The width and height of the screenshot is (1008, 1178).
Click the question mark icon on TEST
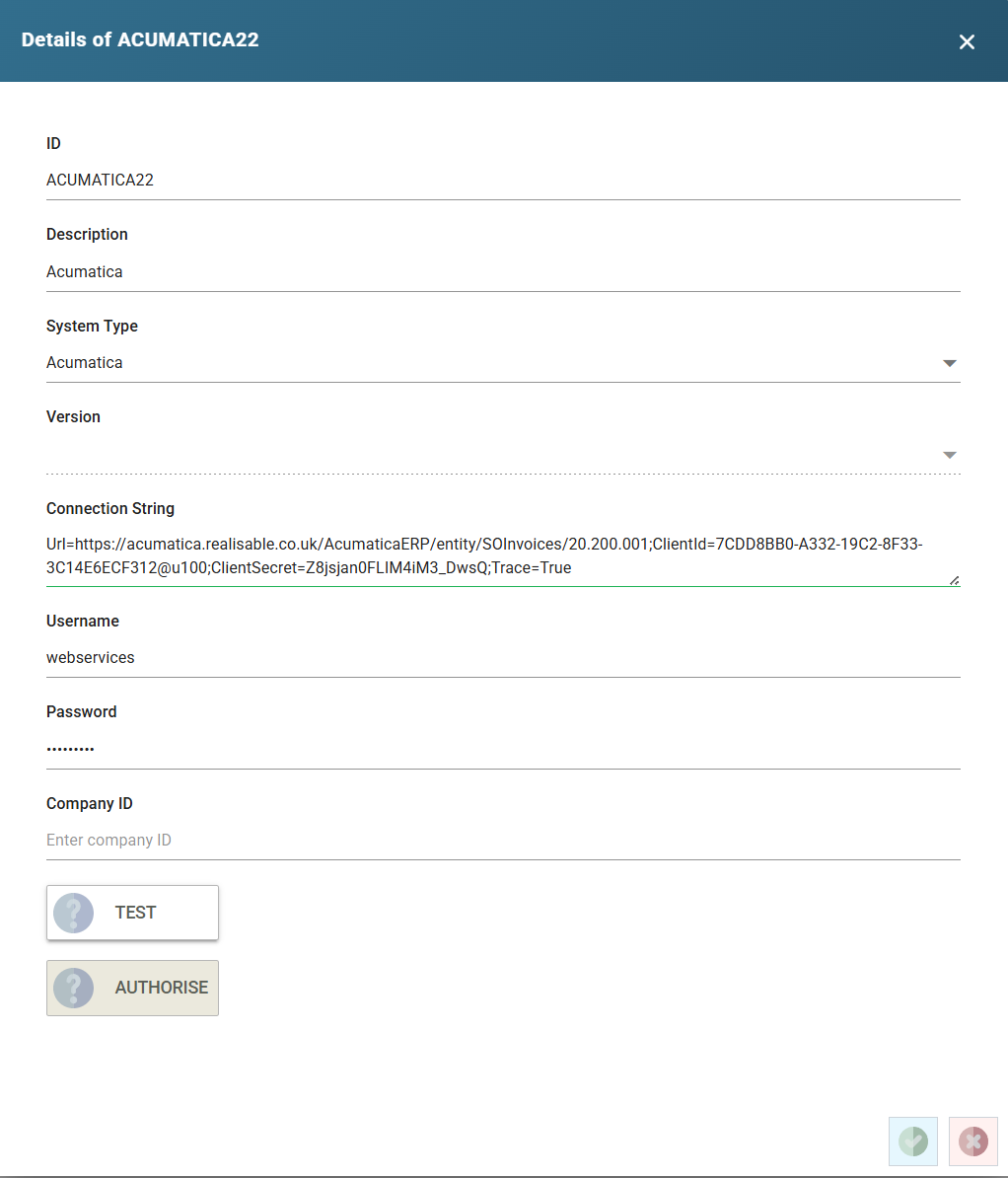[x=74, y=913]
